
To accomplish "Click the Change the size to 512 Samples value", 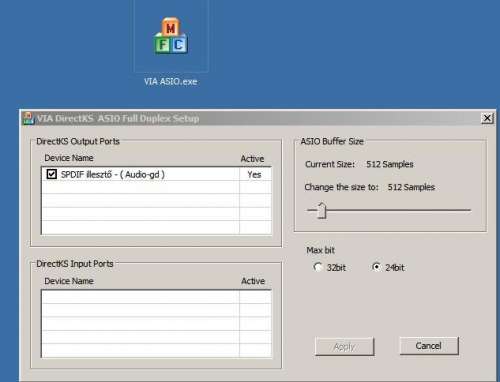I will (x=411, y=187).
